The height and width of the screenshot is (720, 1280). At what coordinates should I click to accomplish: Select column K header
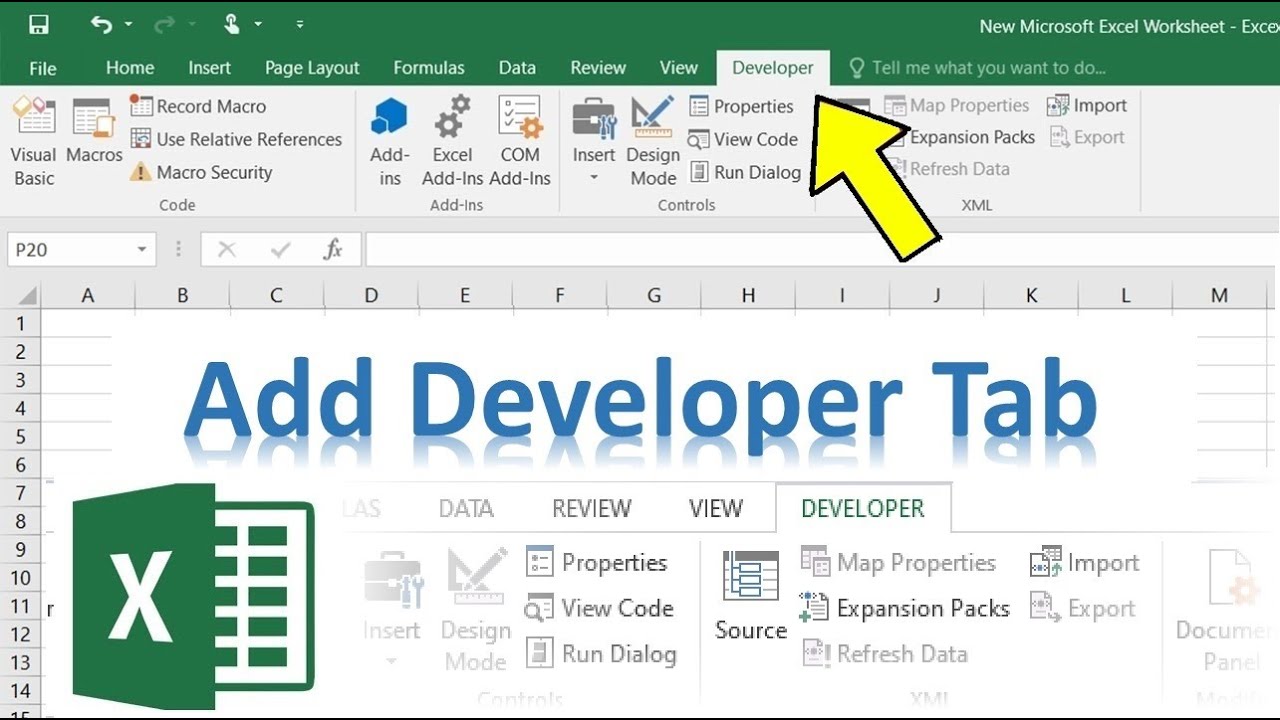point(1031,295)
